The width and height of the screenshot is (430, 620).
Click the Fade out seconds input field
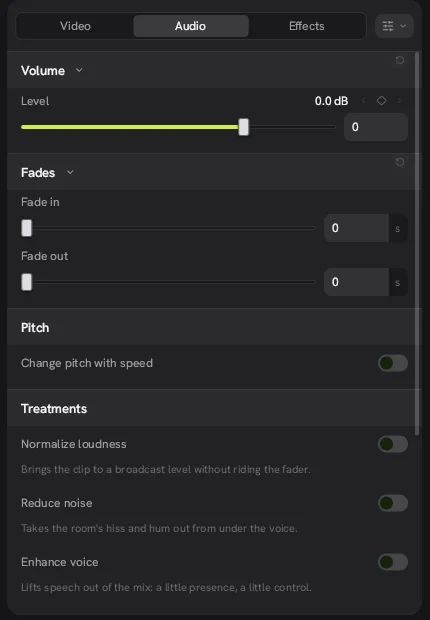(x=356, y=282)
